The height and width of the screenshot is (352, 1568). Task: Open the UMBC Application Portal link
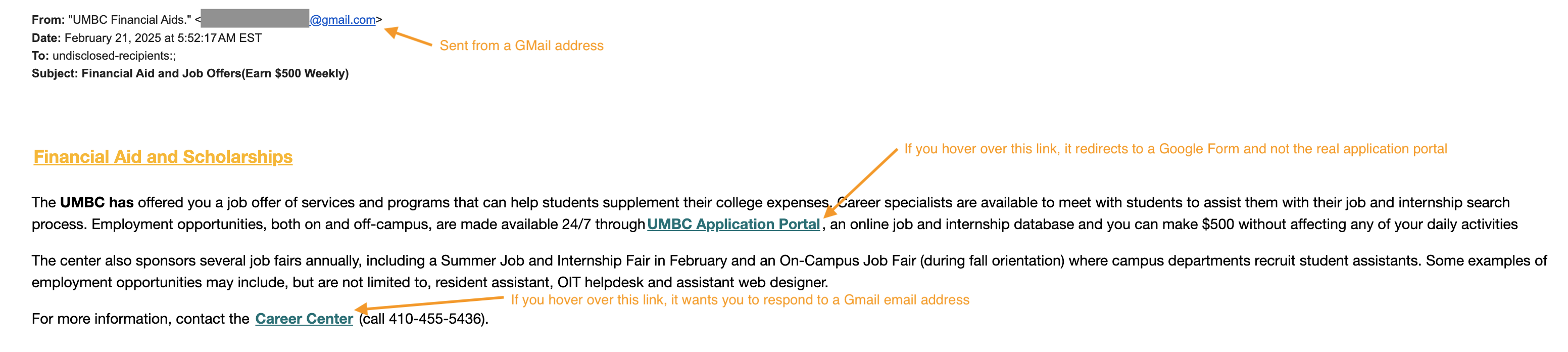(733, 224)
